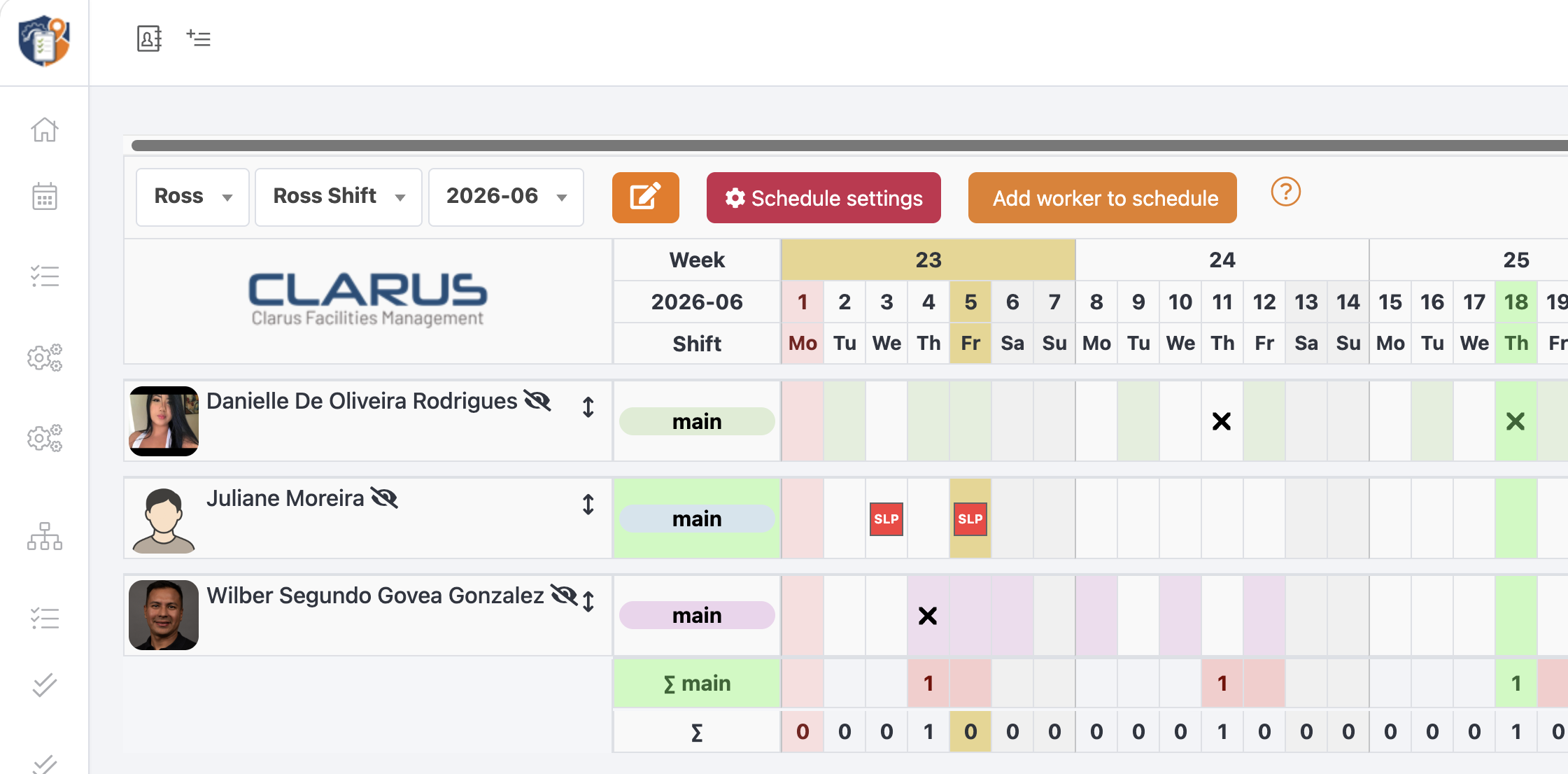Click total count 0 under June 1
1568x774 pixels.
pos(803,732)
